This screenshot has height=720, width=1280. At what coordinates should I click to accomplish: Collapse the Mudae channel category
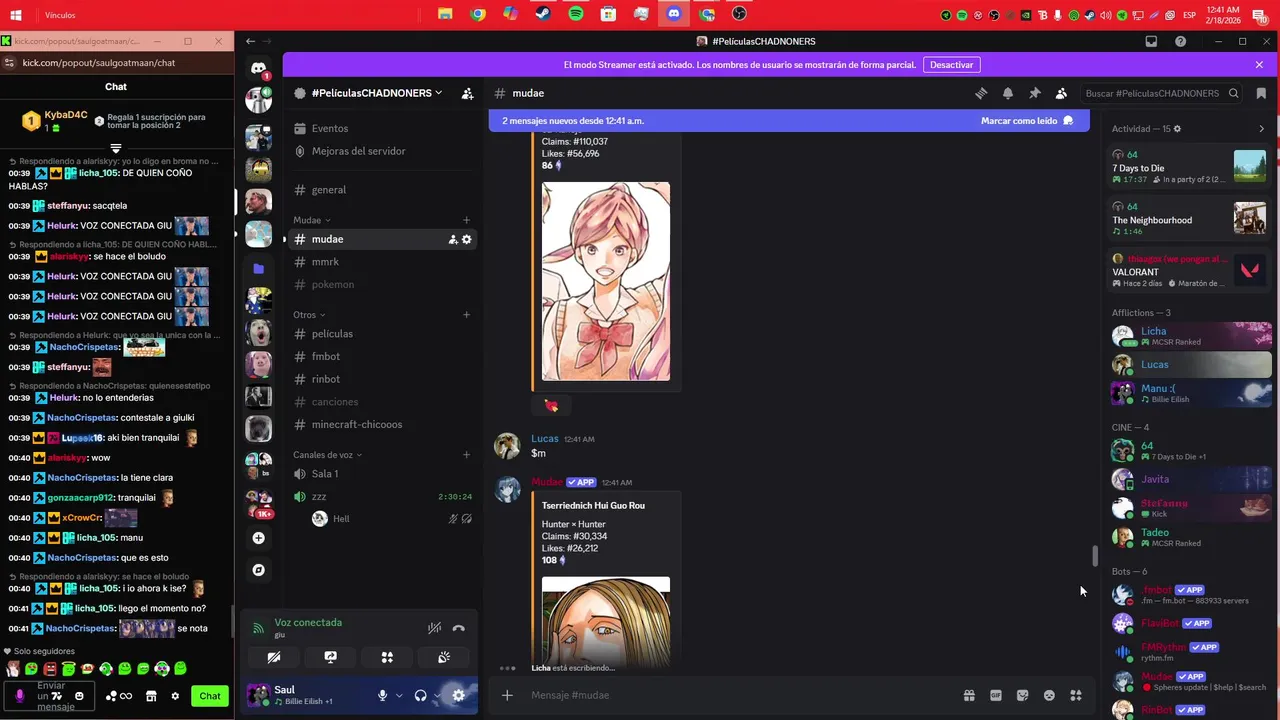(312, 220)
